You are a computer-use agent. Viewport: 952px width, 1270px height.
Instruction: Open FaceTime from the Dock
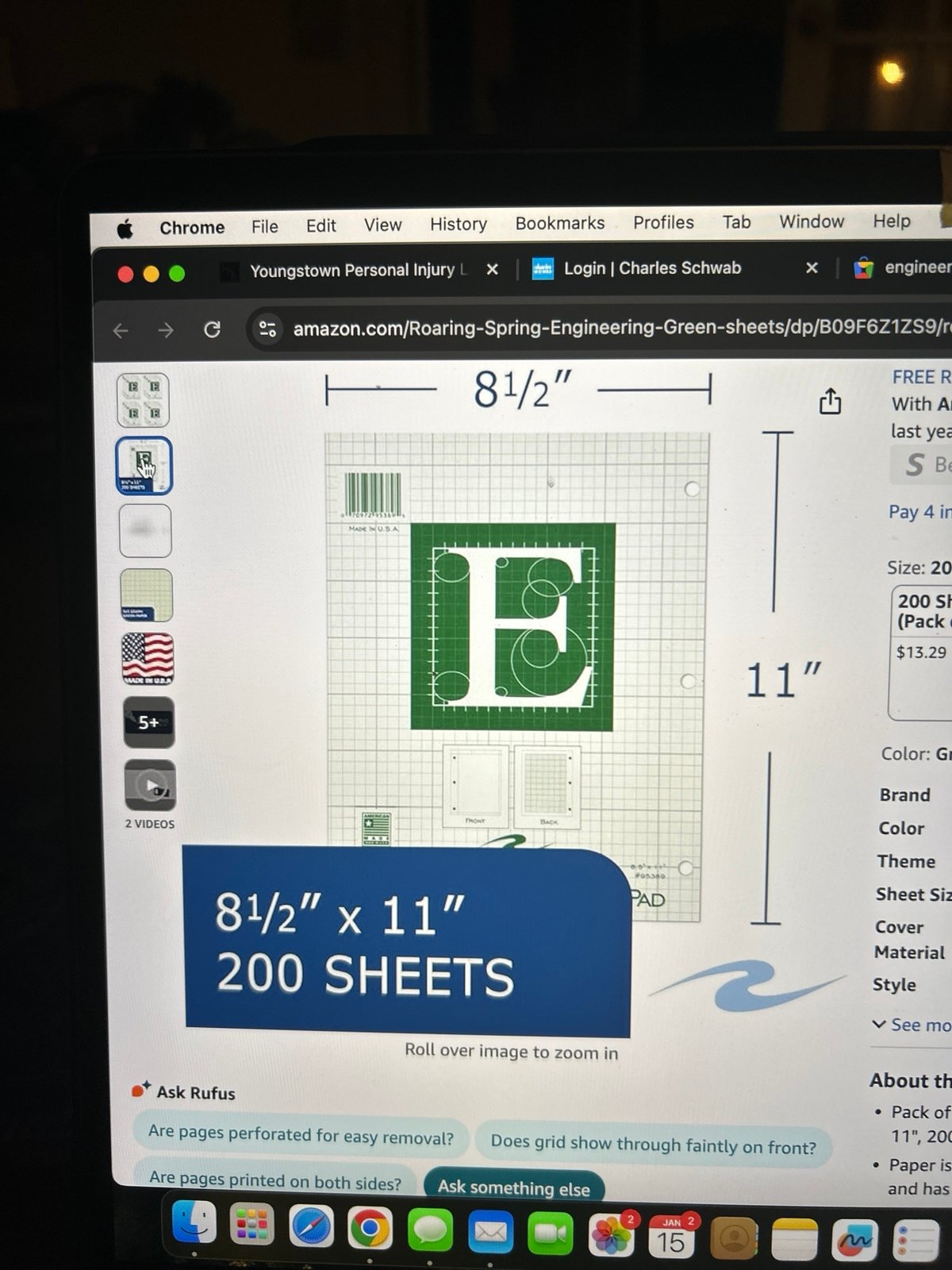[550, 1235]
